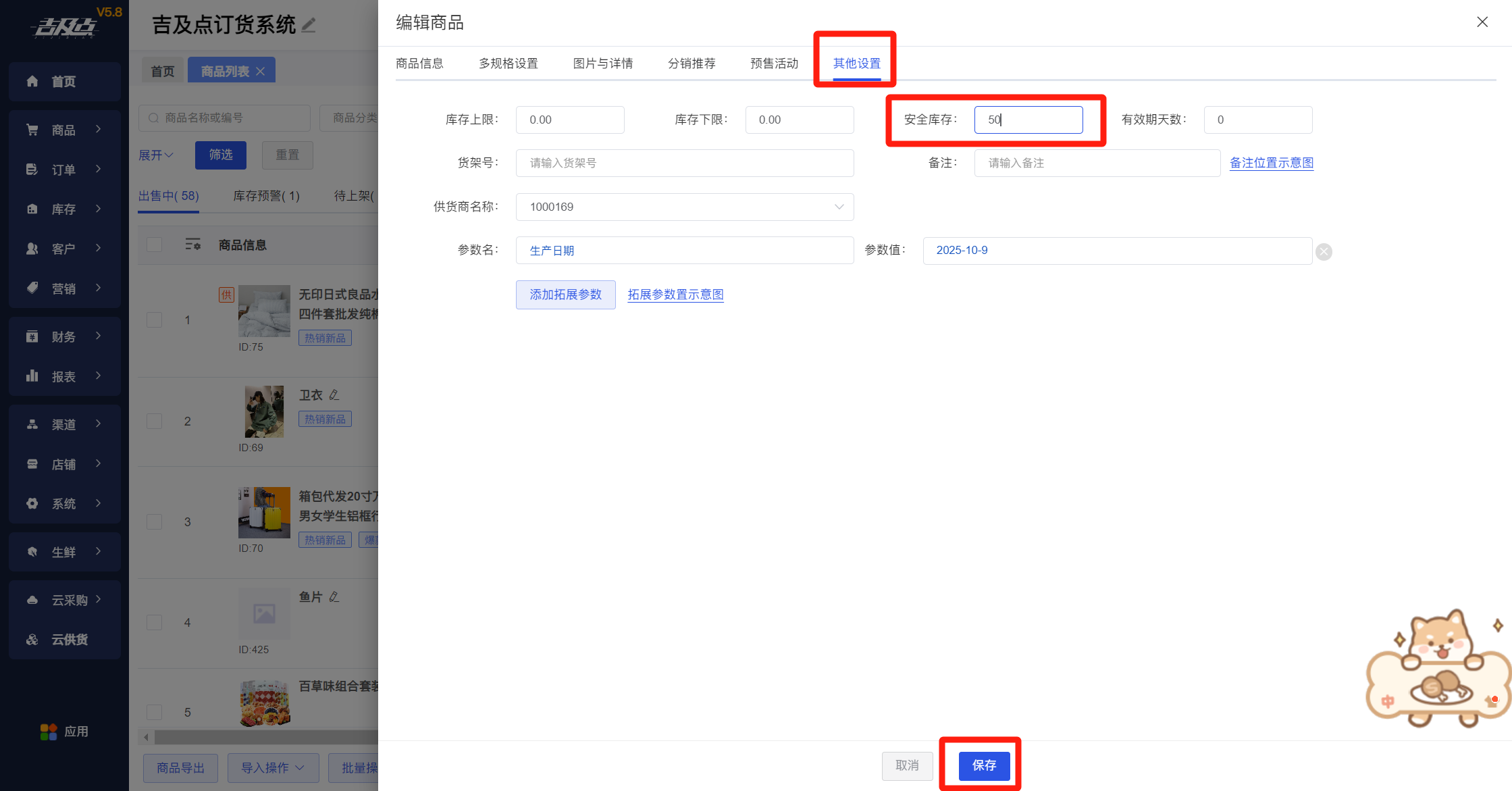Close the 商品列表 tab with X icon

(x=261, y=71)
